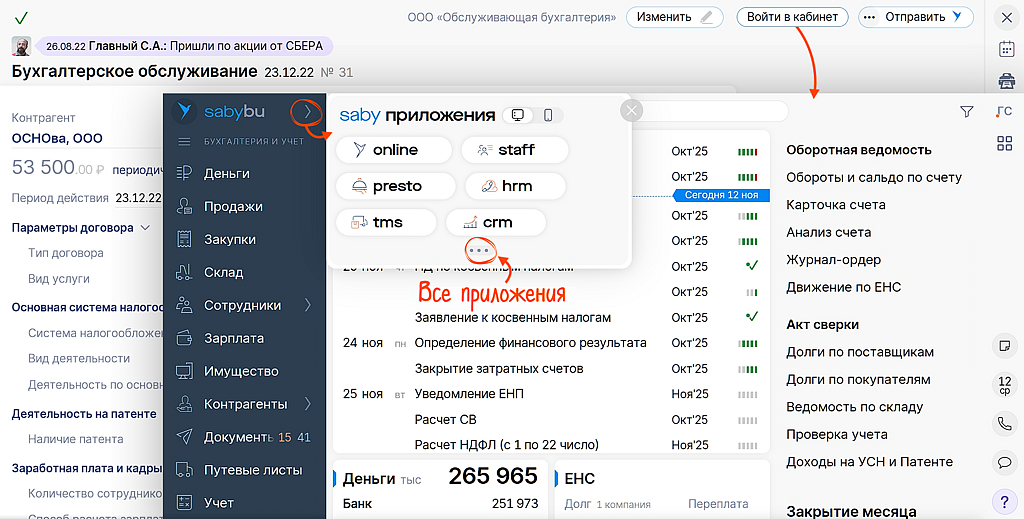Click the Изменить button
Image resolution: width=1024 pixels, height=519 pixels.
674,17
